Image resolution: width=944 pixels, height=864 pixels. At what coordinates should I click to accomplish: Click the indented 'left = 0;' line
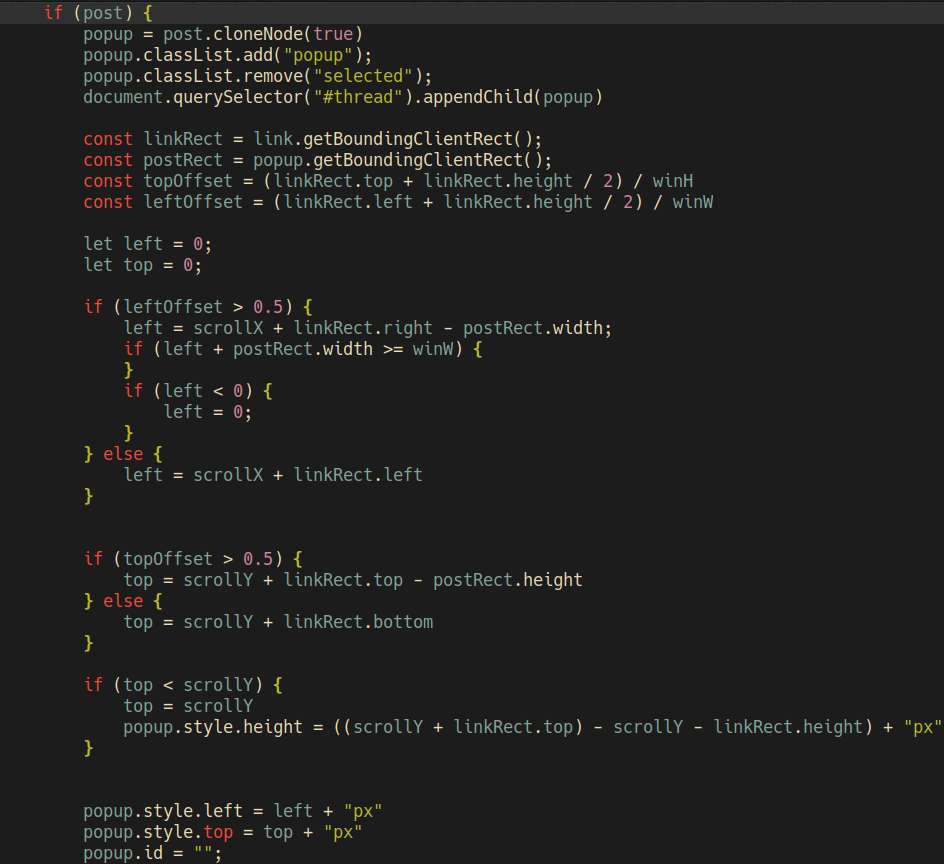point(208,412)
